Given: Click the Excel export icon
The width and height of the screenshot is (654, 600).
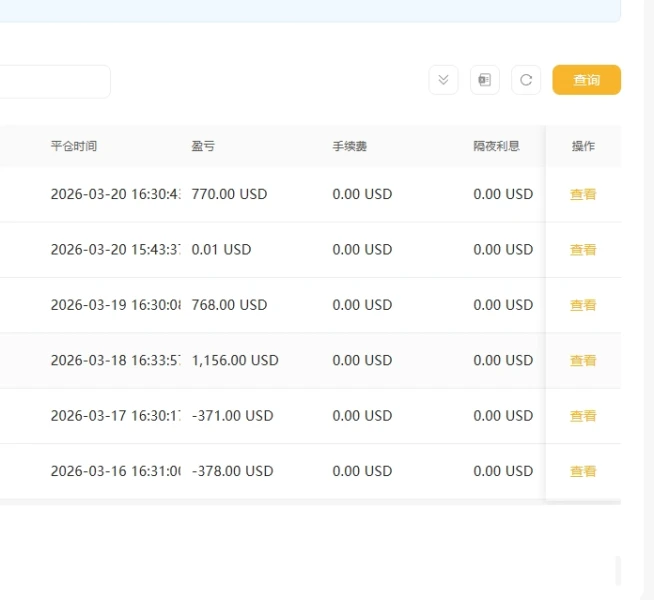Looking at the screenshot, I should (x=485, y=80).
